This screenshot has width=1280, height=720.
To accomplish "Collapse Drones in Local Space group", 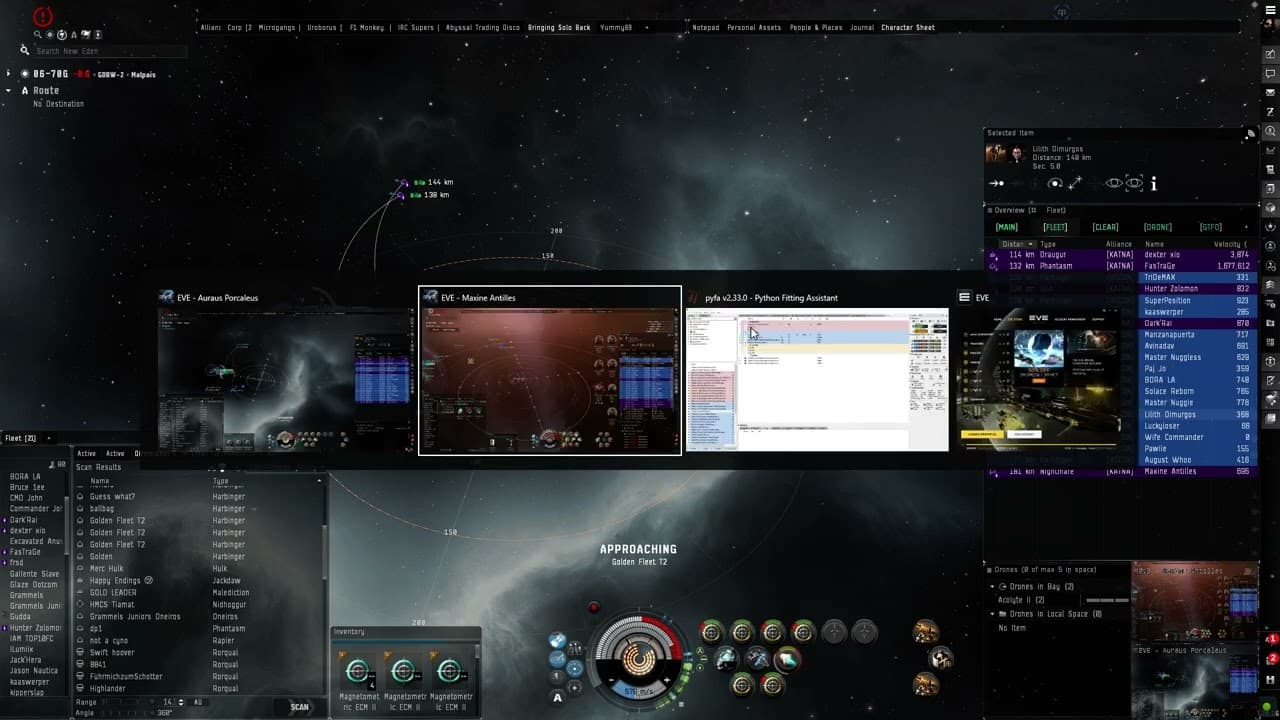I will (x=992, y=614).
